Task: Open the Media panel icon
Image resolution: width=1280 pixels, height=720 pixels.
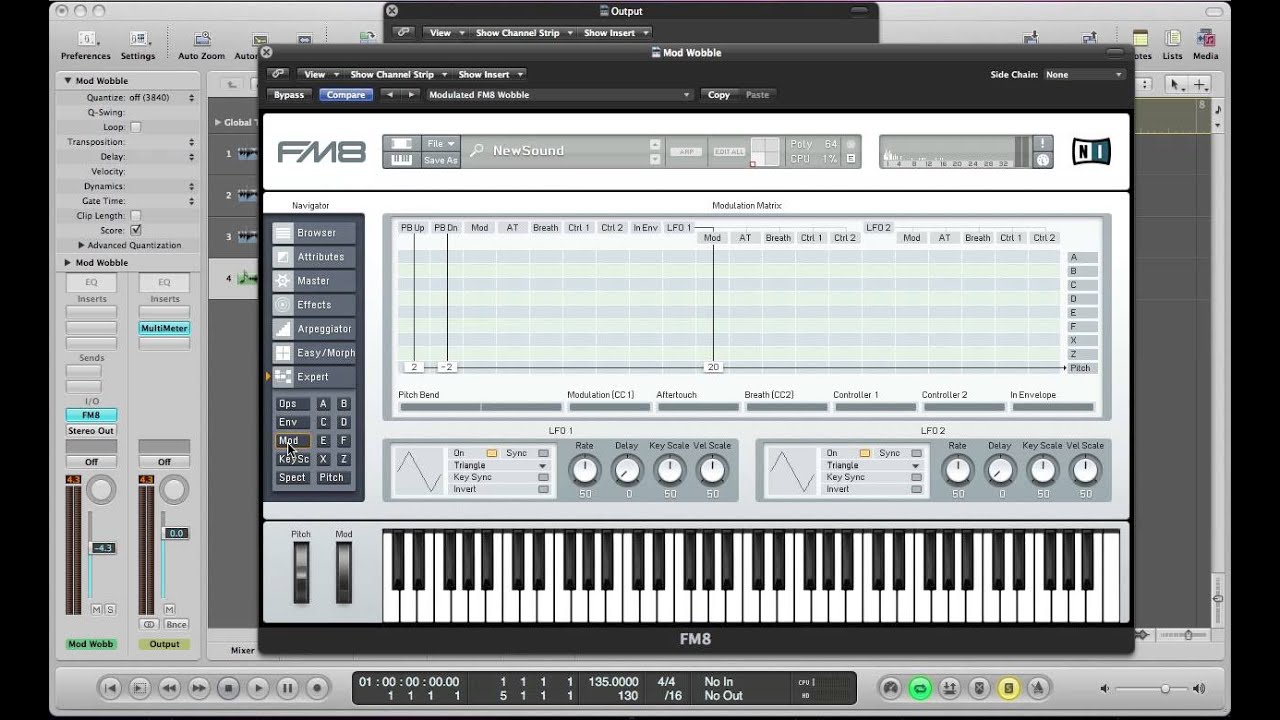Action: coord(1206,44)
